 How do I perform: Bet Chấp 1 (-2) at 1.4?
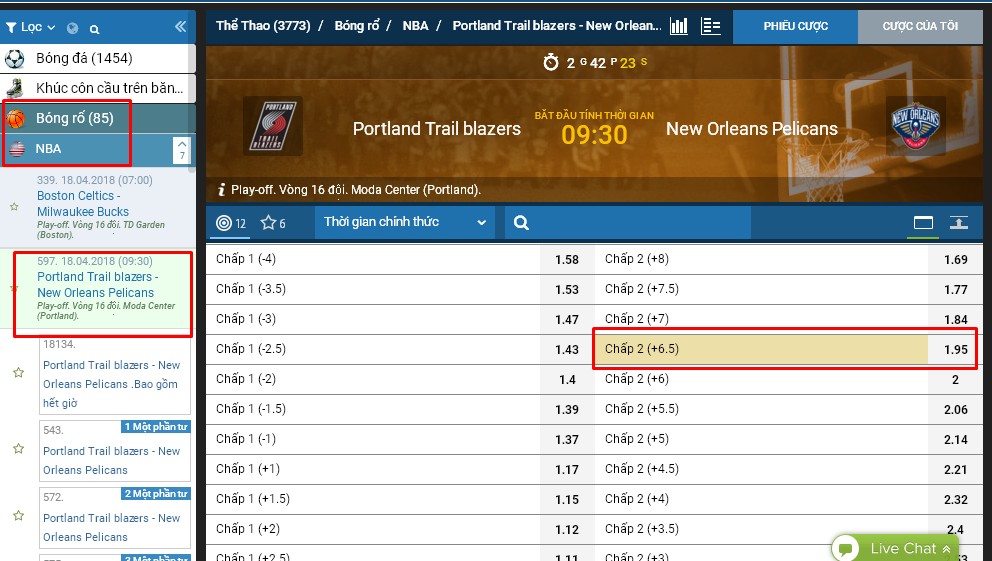(400, 379)
